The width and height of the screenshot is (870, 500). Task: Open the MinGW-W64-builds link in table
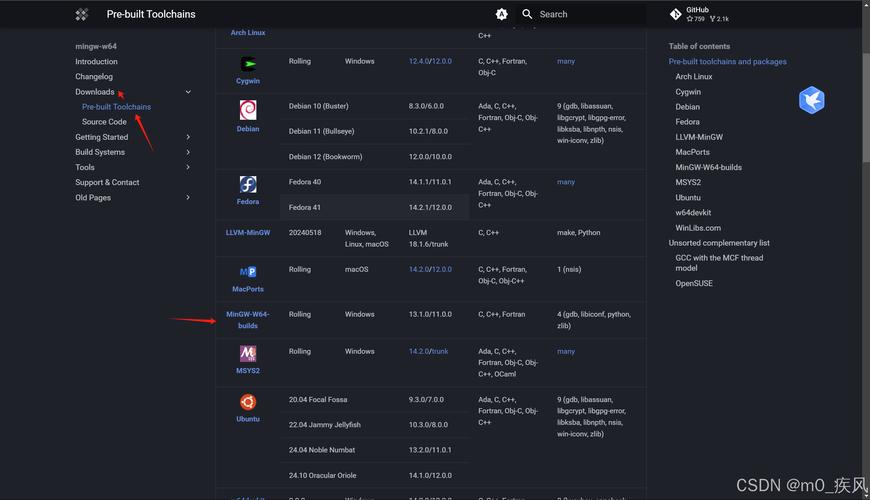[248, 320]
